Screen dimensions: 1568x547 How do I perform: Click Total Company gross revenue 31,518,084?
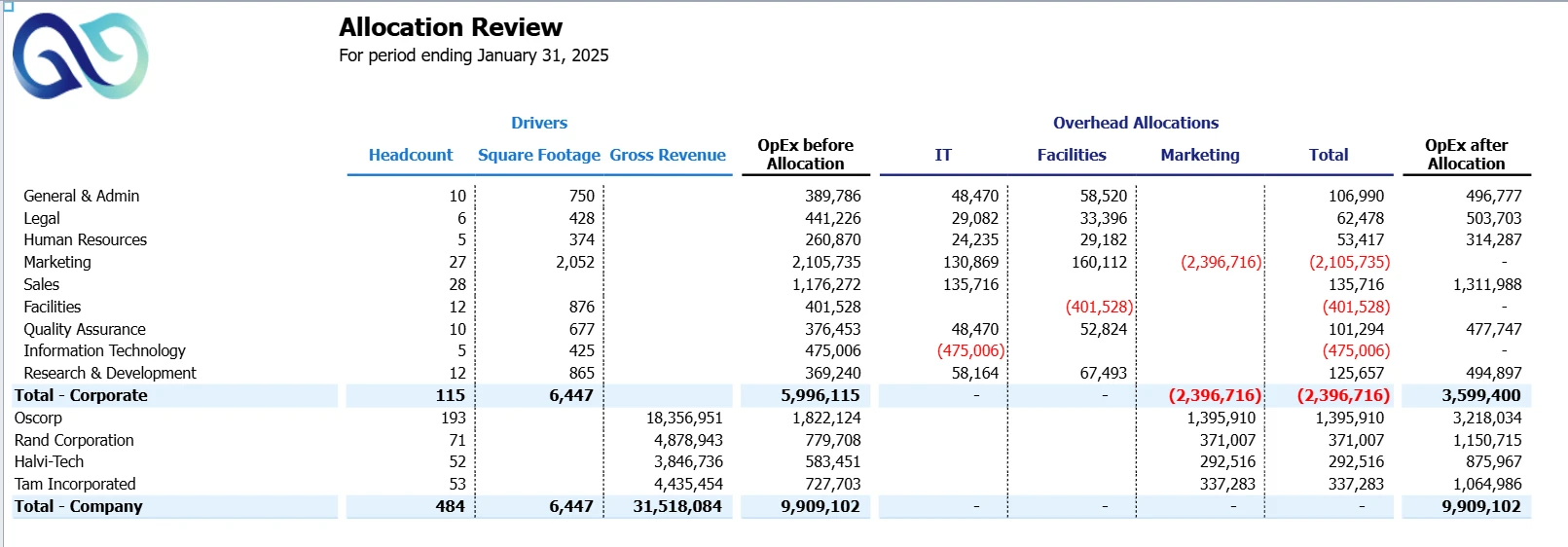[677, 506]
